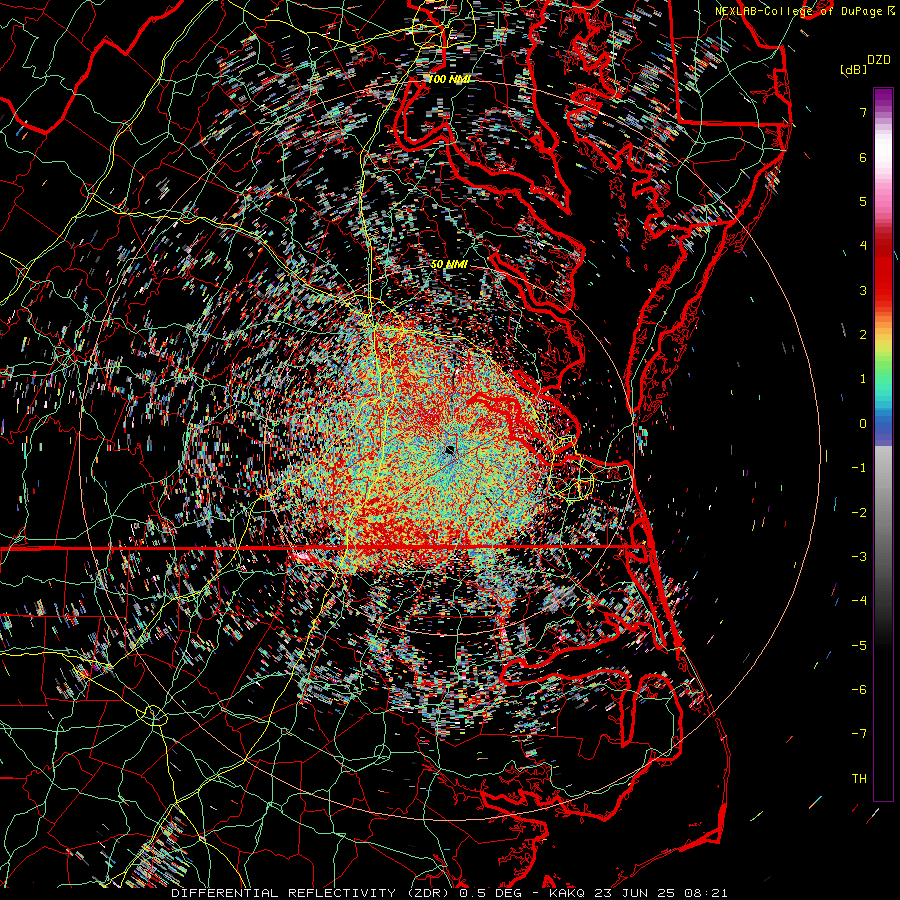Click the black radar site marker at center

449,450
